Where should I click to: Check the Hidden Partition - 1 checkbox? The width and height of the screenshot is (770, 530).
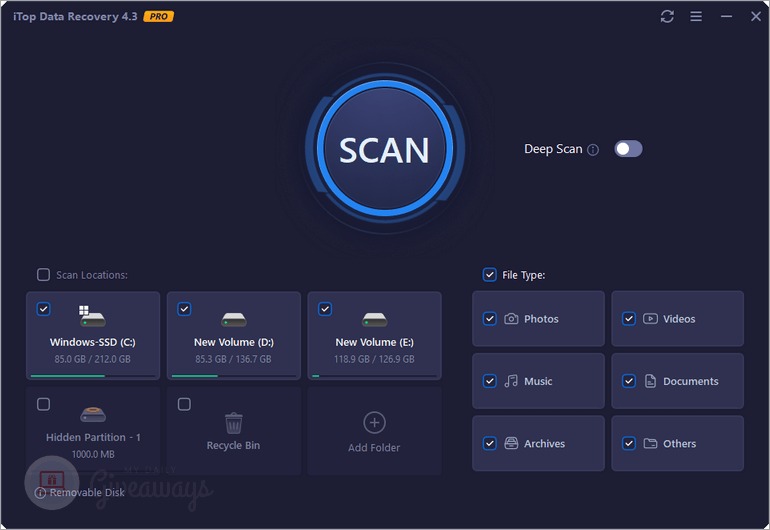pyautogui.click(x=43, y=404)
